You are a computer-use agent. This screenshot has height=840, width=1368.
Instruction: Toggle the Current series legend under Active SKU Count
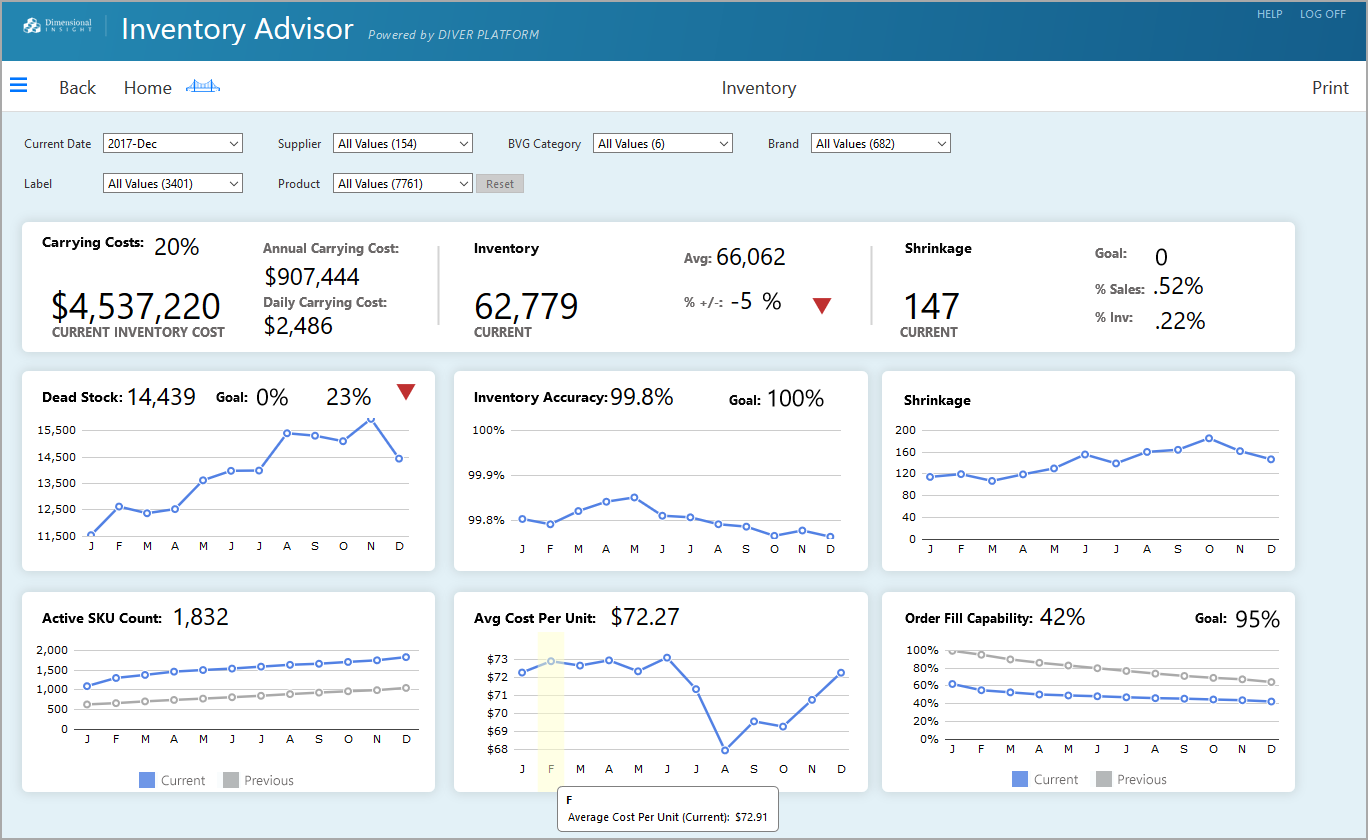[173, 779]
